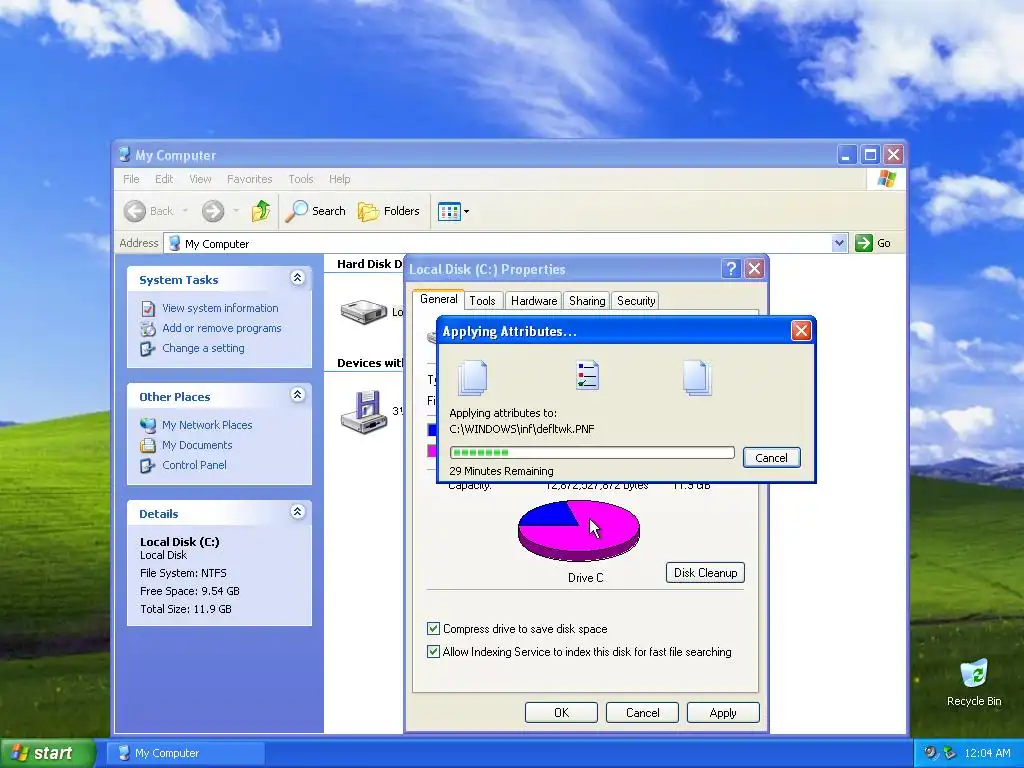The width and height of the screenshot is (1024, 768).
Task: Switch to the Tools tab
Action: pos(482,300)
